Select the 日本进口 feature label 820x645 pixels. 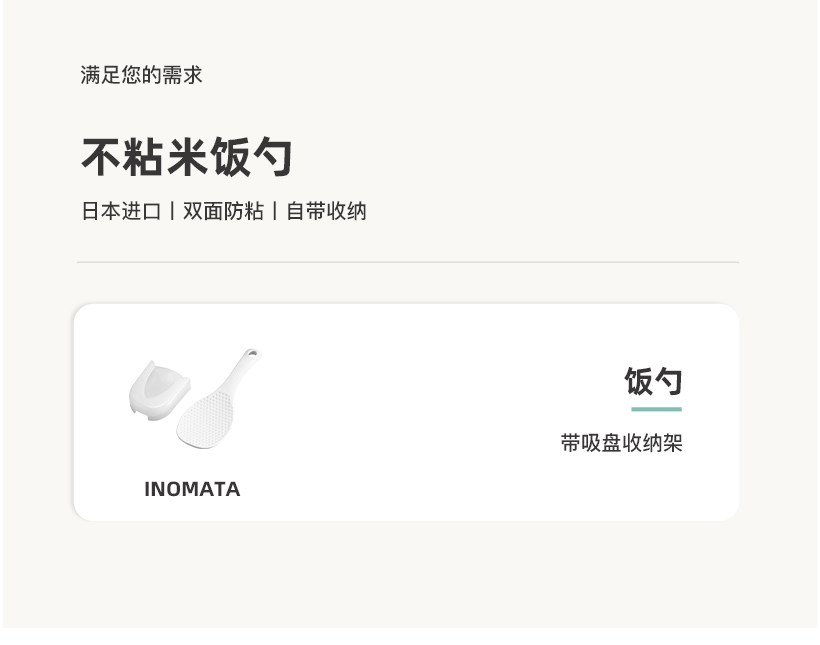pyautogui.click(x=121, y=211)
